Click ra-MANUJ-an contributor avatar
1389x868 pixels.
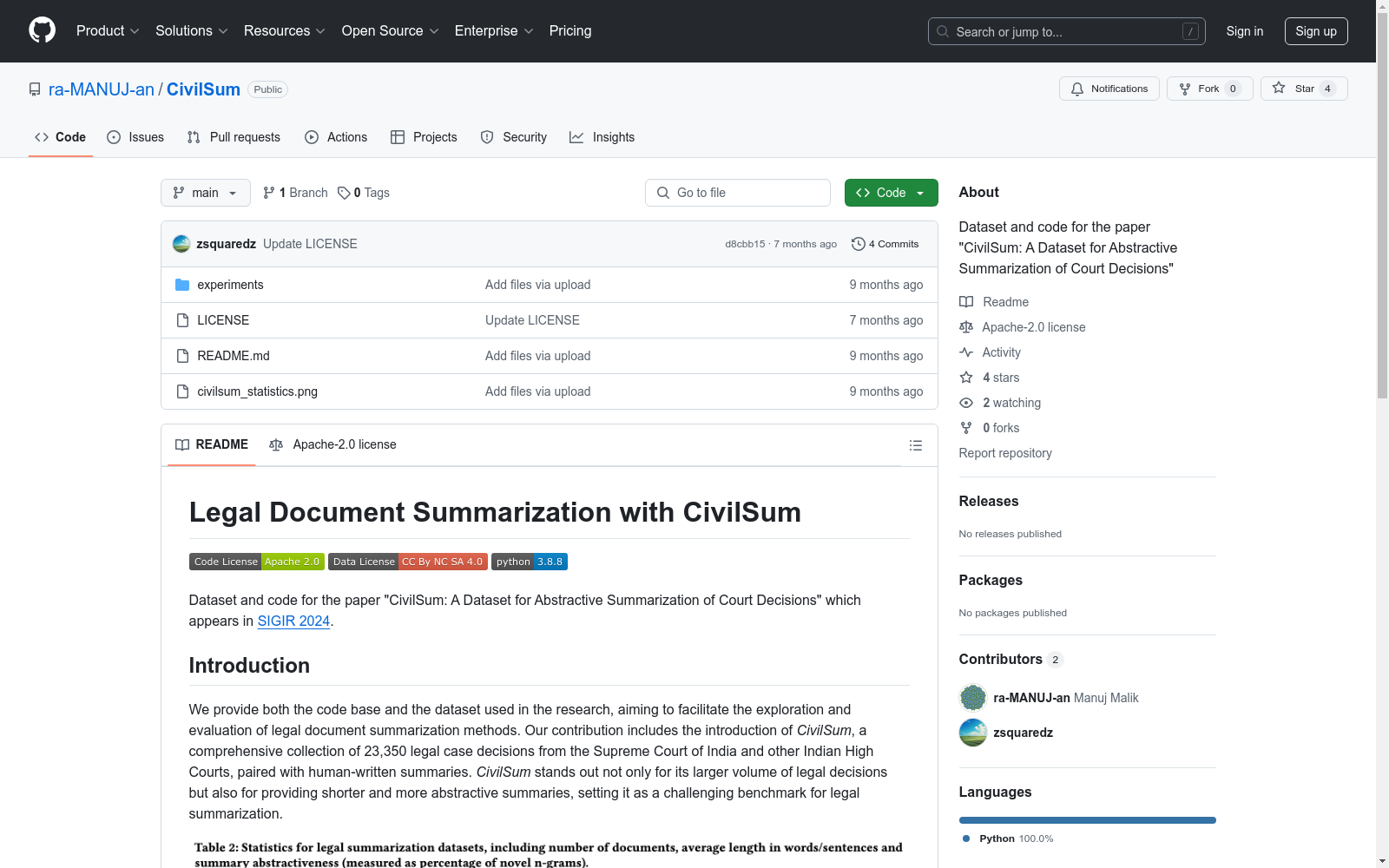coord(973,698)
